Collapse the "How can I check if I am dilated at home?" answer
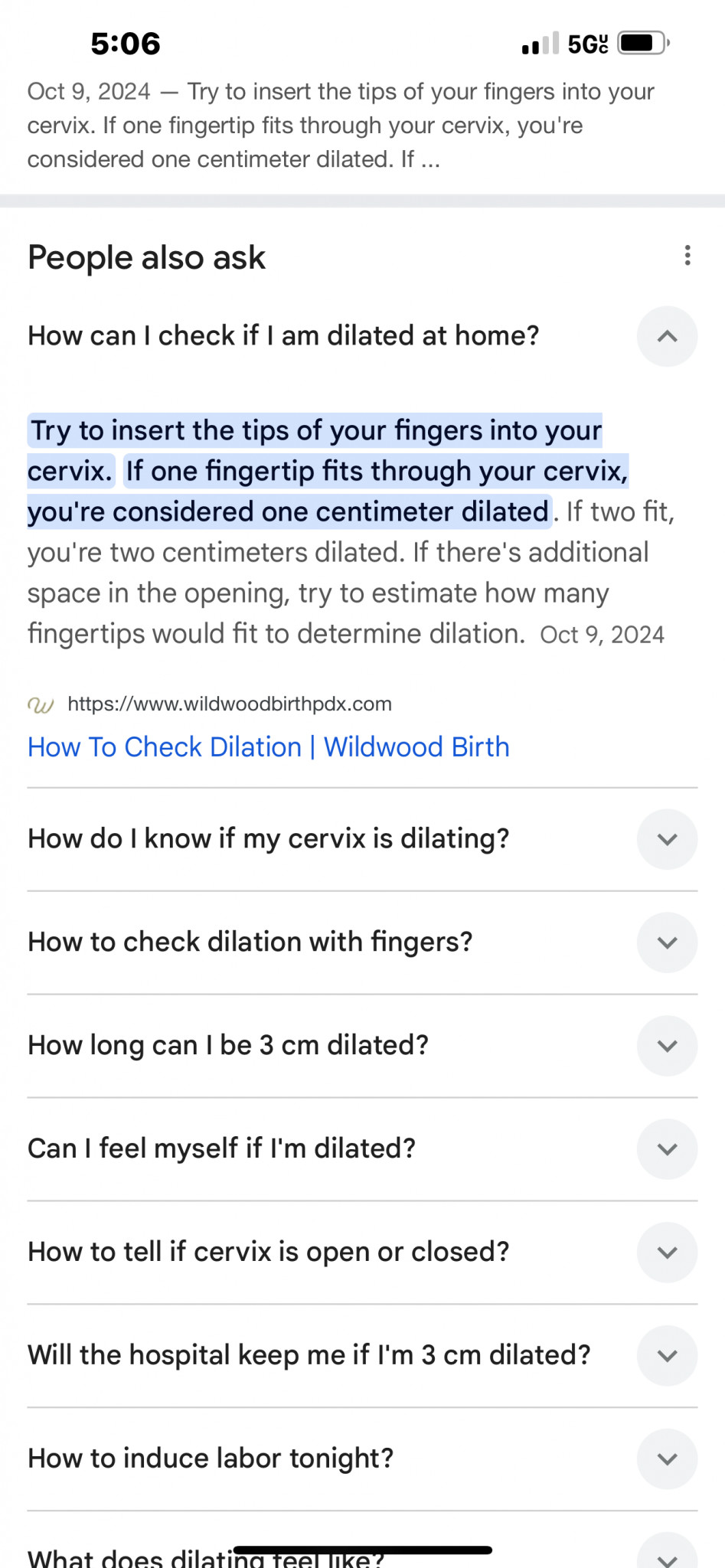 point(667,336)
